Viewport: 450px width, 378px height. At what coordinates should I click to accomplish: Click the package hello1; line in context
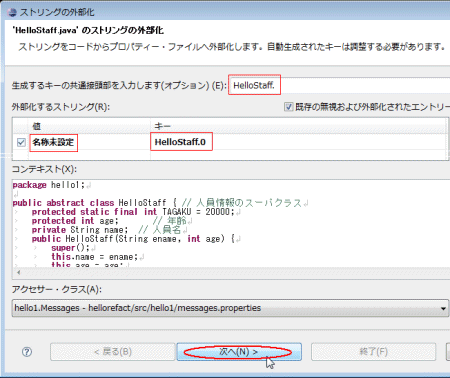51,185
